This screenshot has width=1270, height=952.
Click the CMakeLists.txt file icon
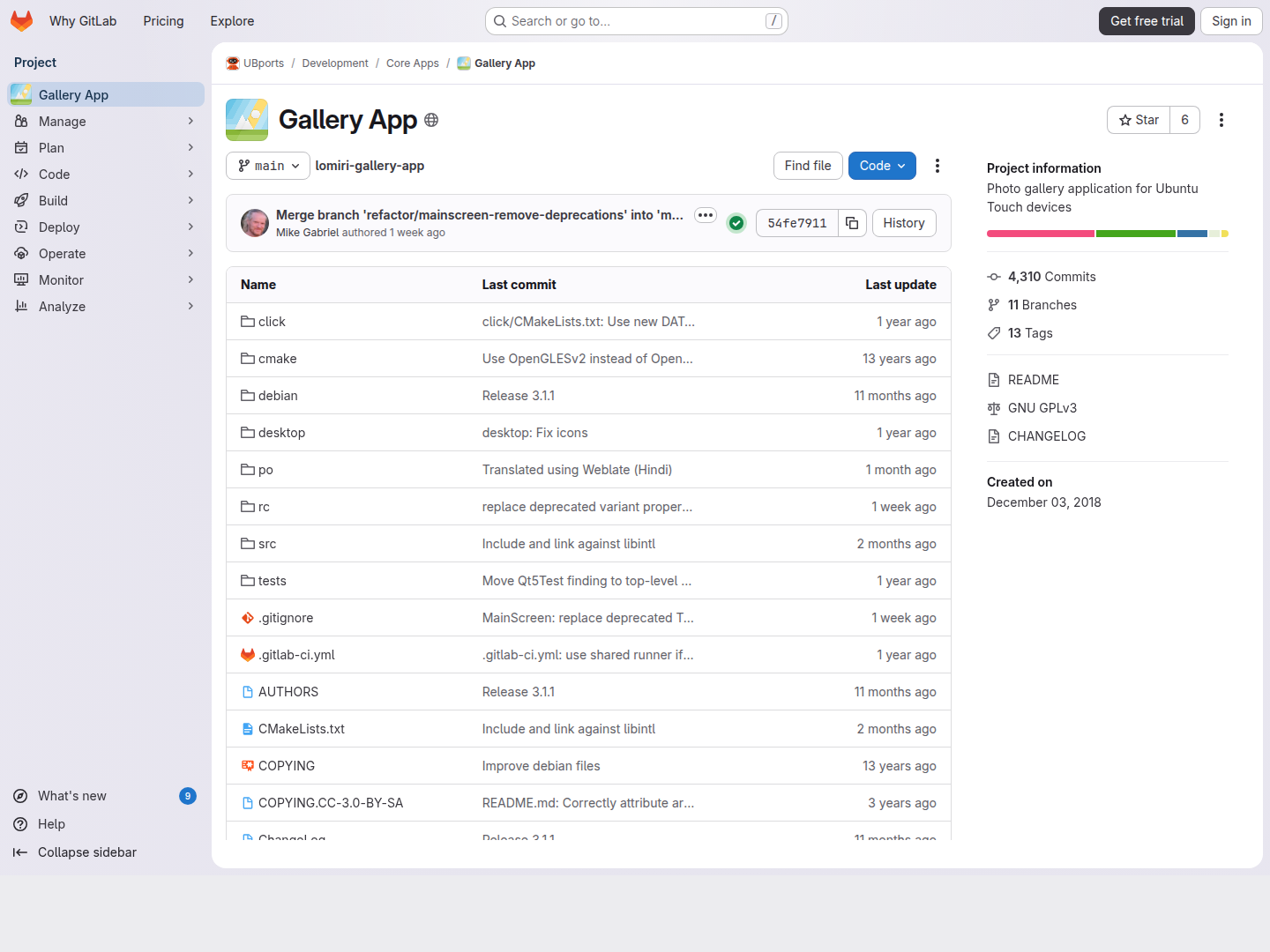pyautogui.click(x=248, y=729)
